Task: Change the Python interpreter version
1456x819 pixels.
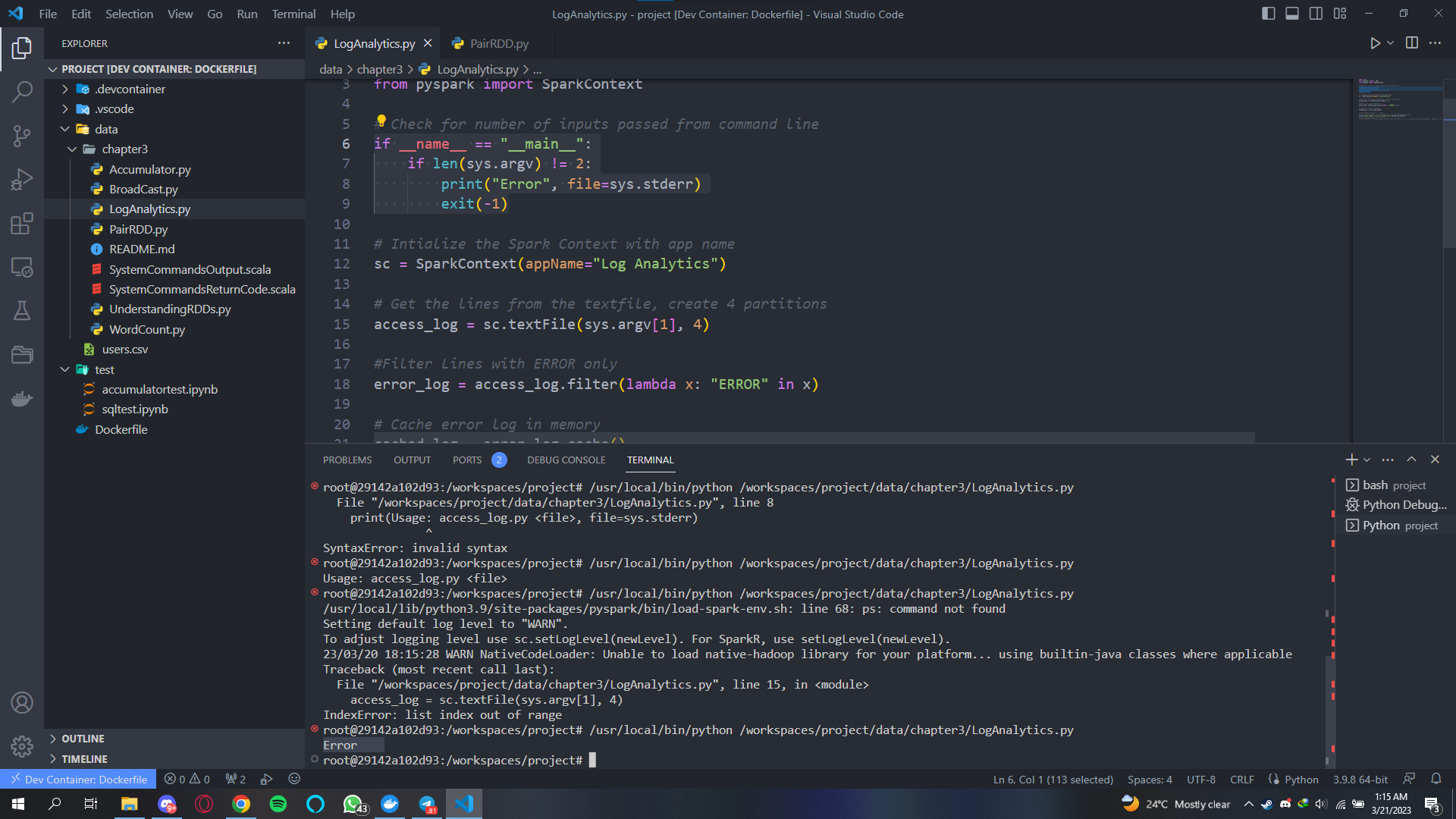Action: coord(1360,779)
